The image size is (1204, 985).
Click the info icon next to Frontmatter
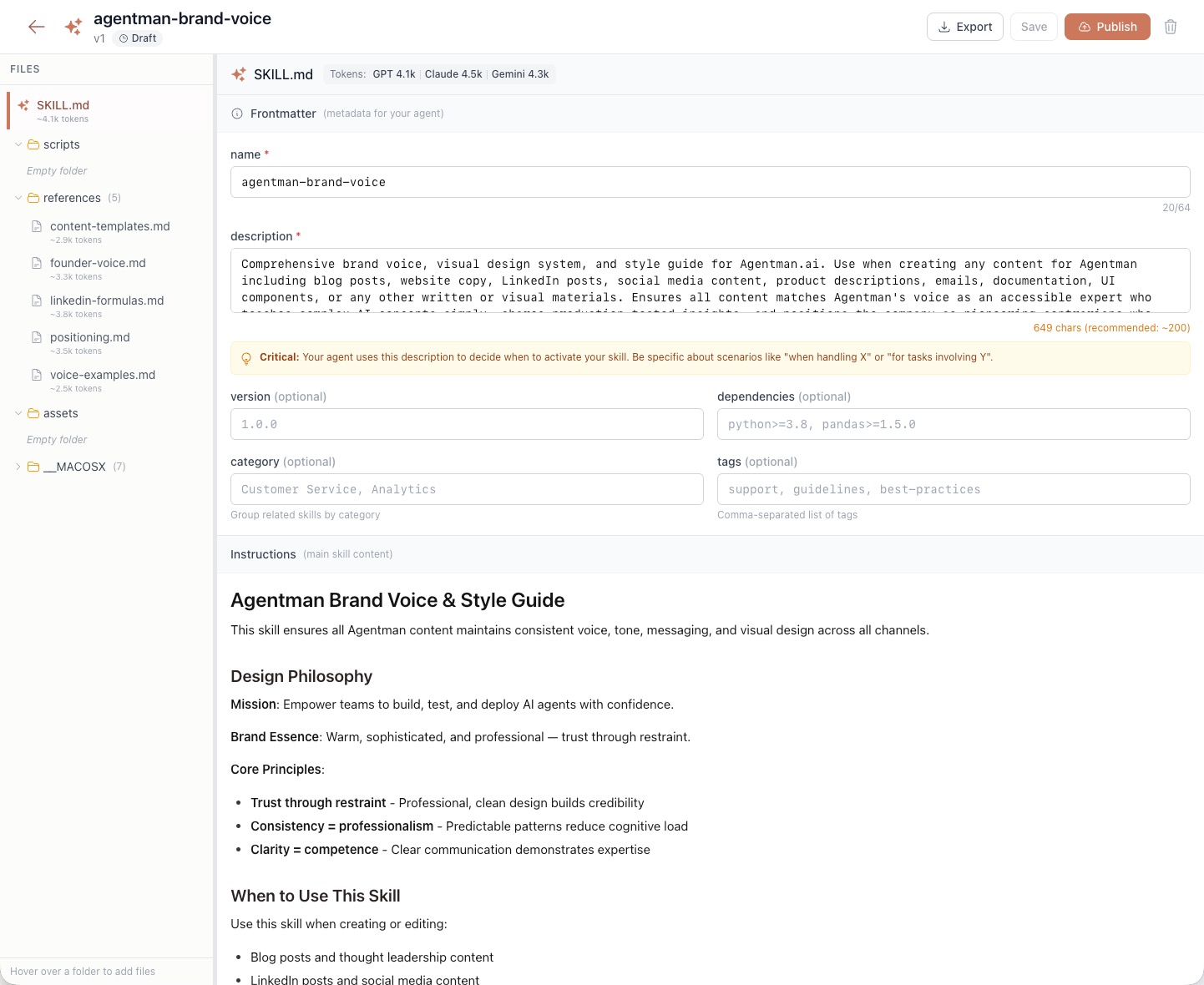238,114
